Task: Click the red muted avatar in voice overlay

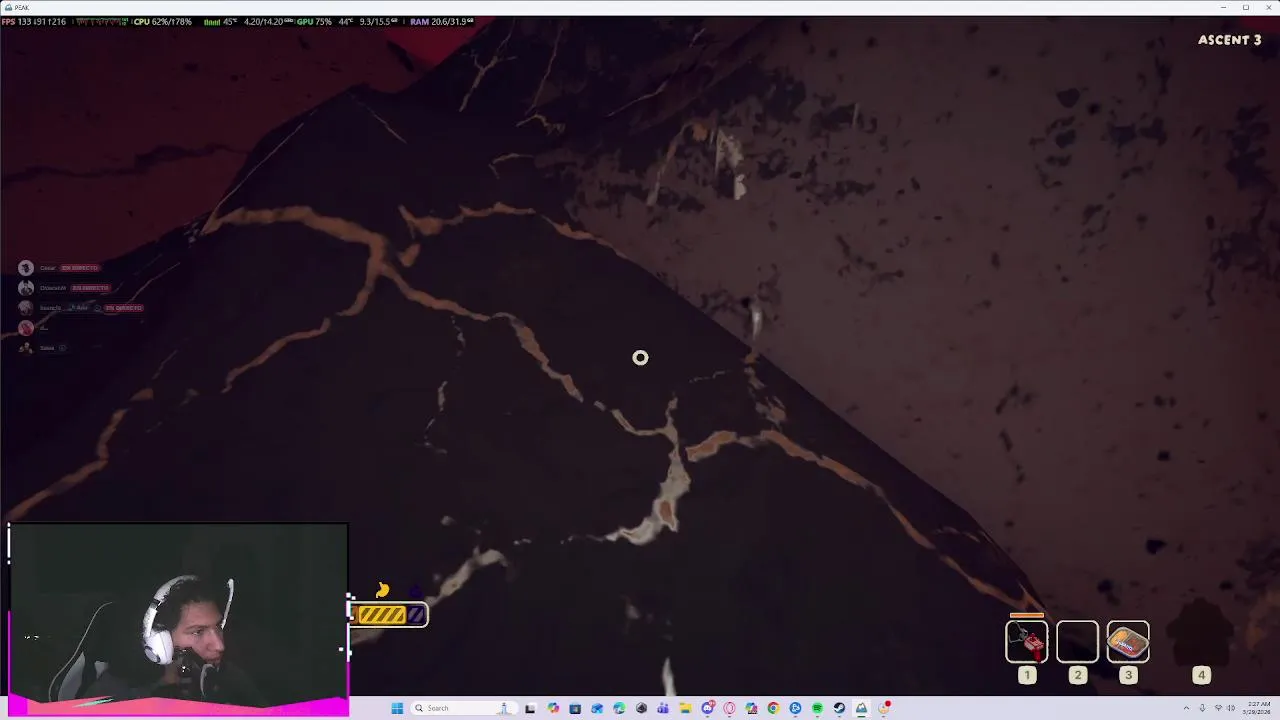Action: click(x=26, y=328)
